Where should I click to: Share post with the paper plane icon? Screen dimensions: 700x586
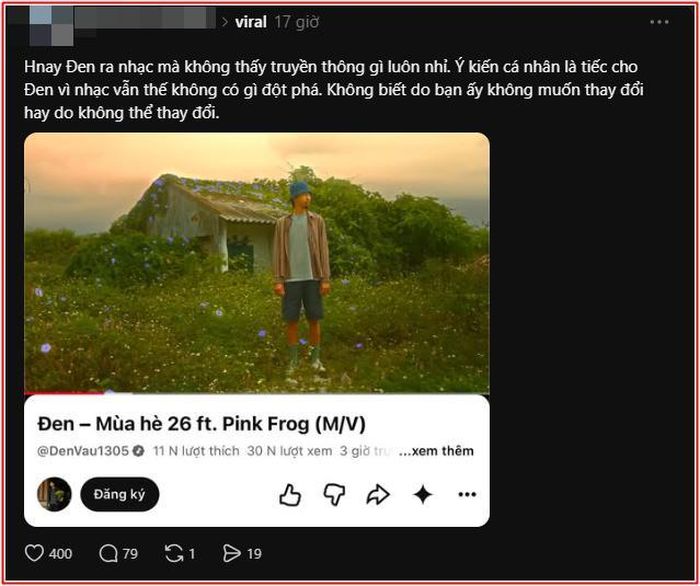[231, 553]
